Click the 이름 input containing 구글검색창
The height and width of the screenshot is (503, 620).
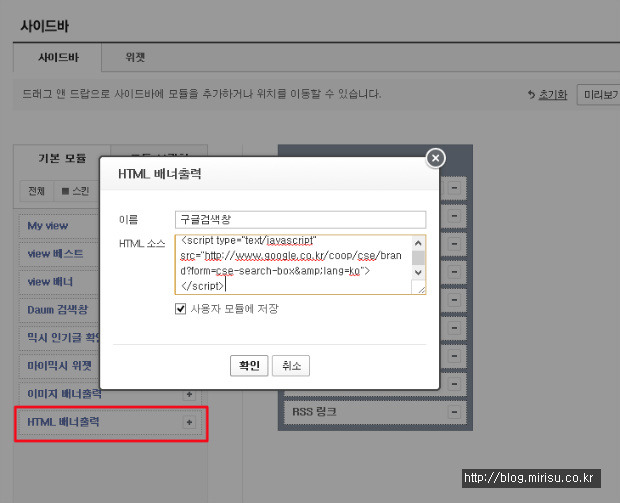pos(301,219)
